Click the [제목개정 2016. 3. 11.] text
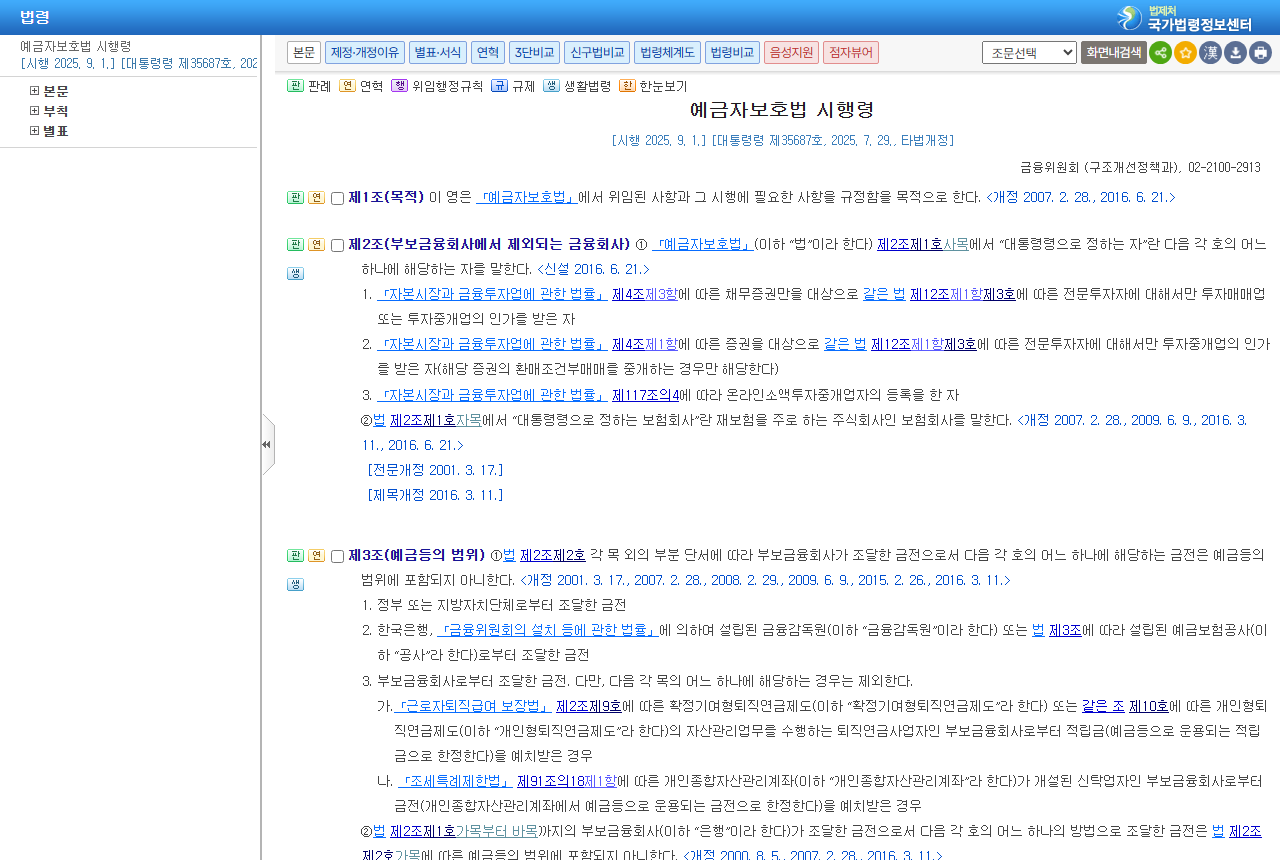 (x=435, y=494)
